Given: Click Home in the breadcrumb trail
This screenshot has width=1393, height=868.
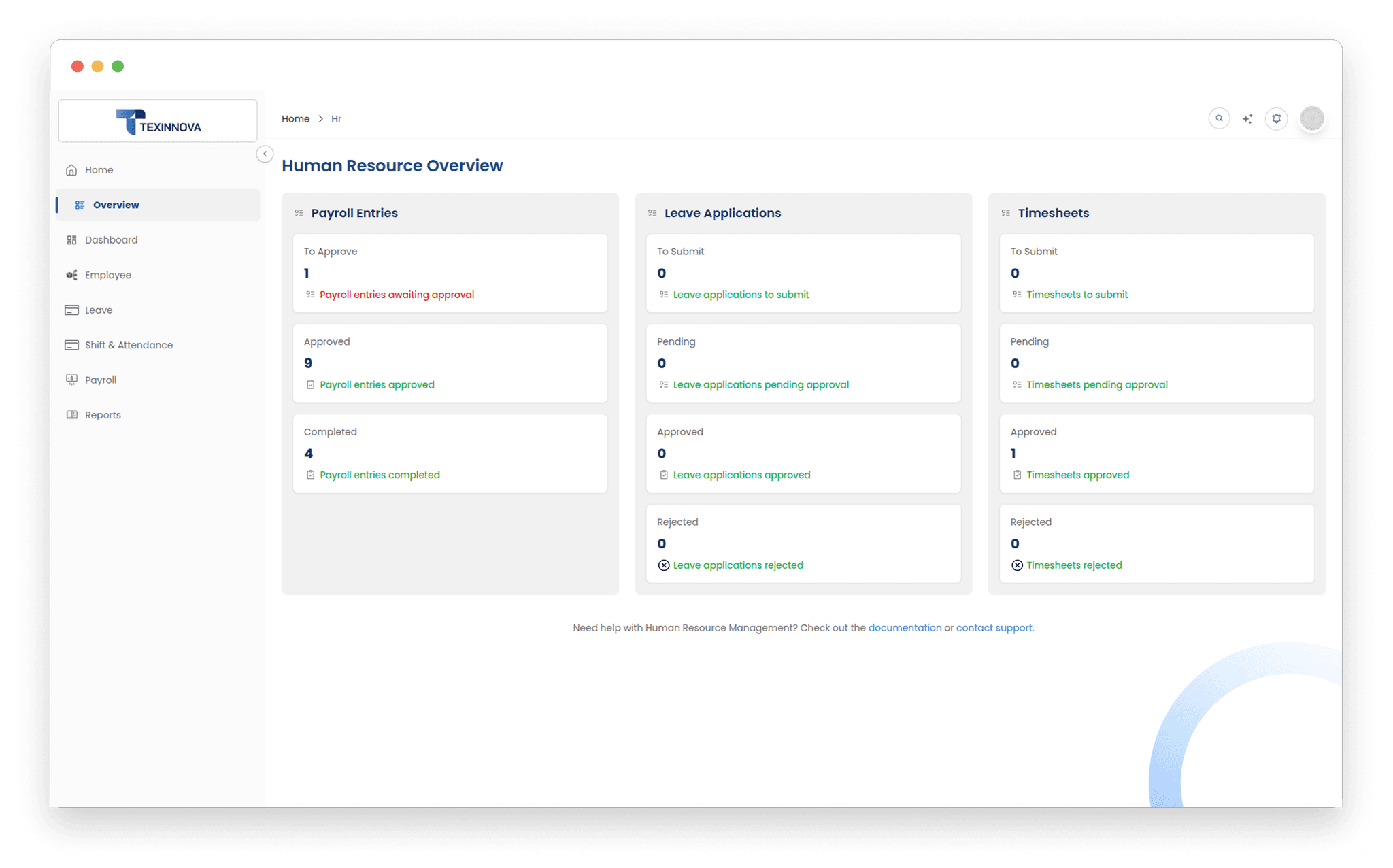Looking at the screenshot, I should pyautogui.click(x=295, y=118).
